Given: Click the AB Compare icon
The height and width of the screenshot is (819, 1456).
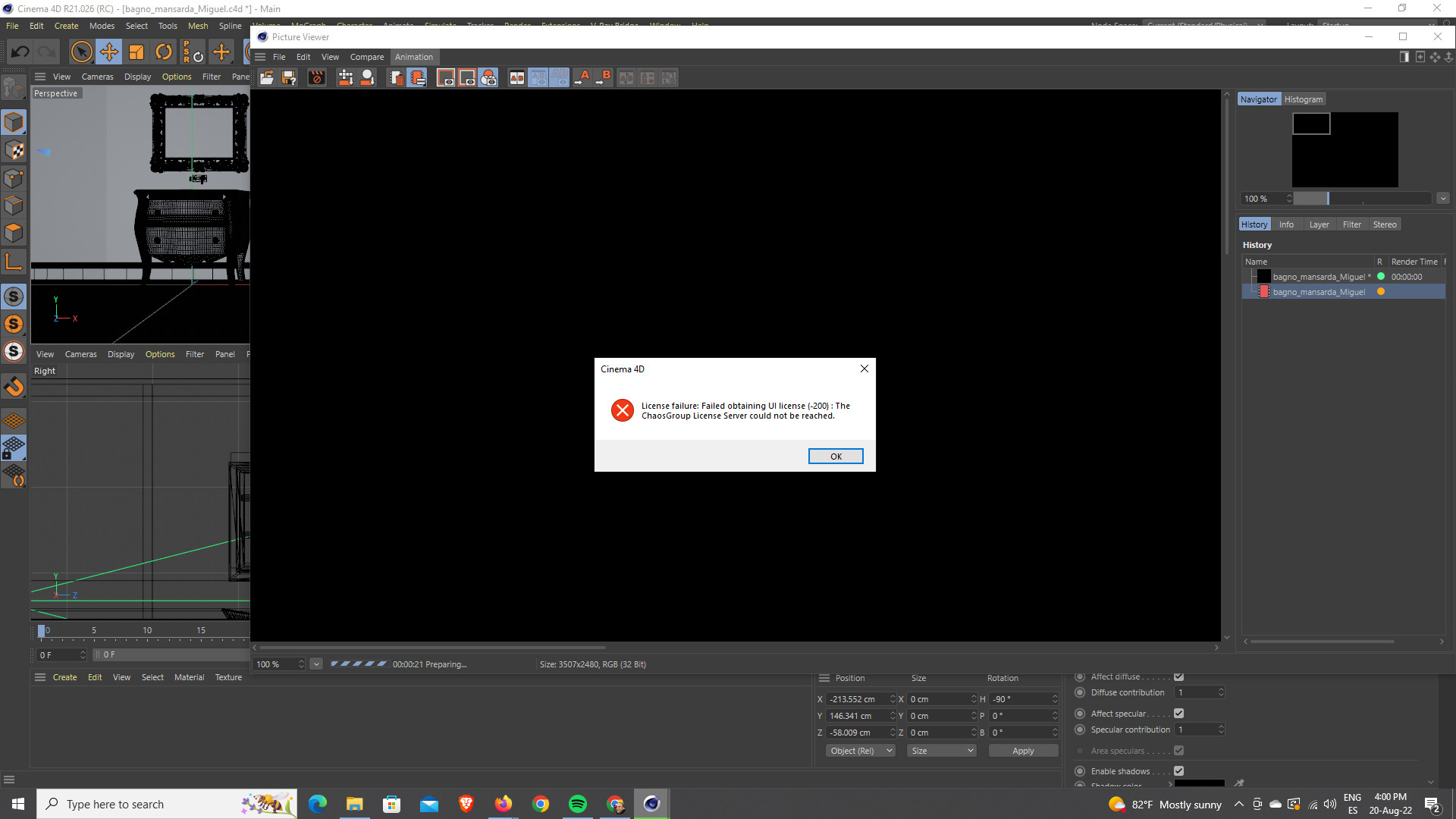Looking at the screenshot, I should pos(517,77).
